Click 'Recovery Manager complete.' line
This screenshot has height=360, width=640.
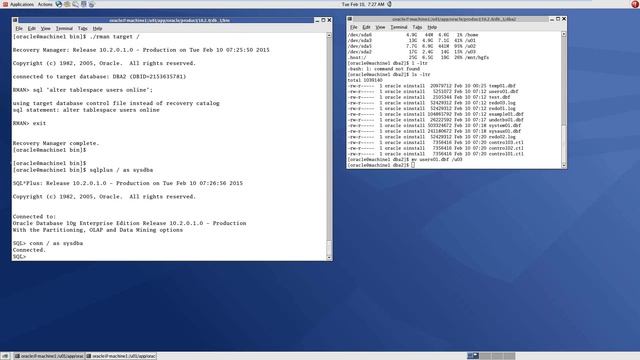56,143
